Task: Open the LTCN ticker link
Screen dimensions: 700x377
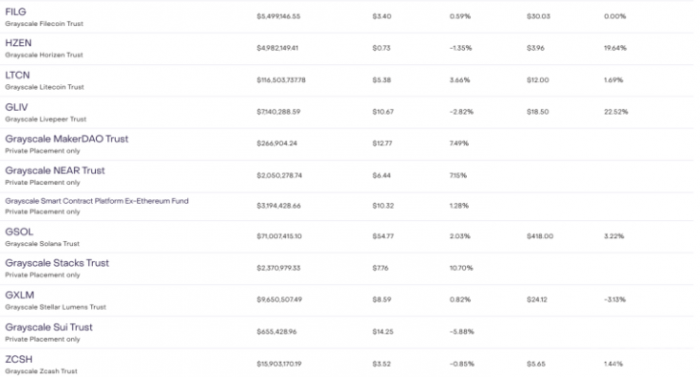Action: (17, 75)
